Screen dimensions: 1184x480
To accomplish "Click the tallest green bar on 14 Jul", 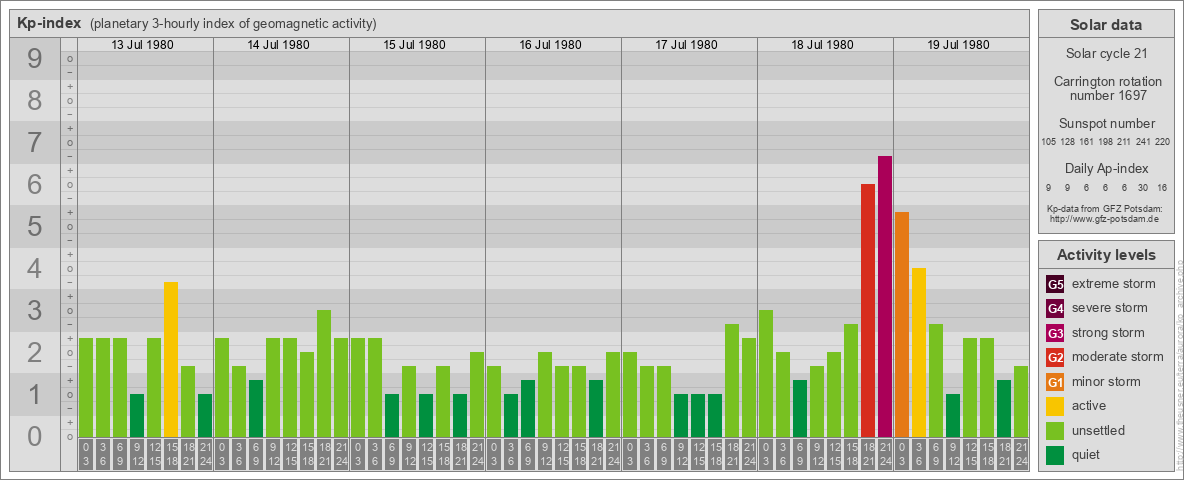I will pos(324,374).
